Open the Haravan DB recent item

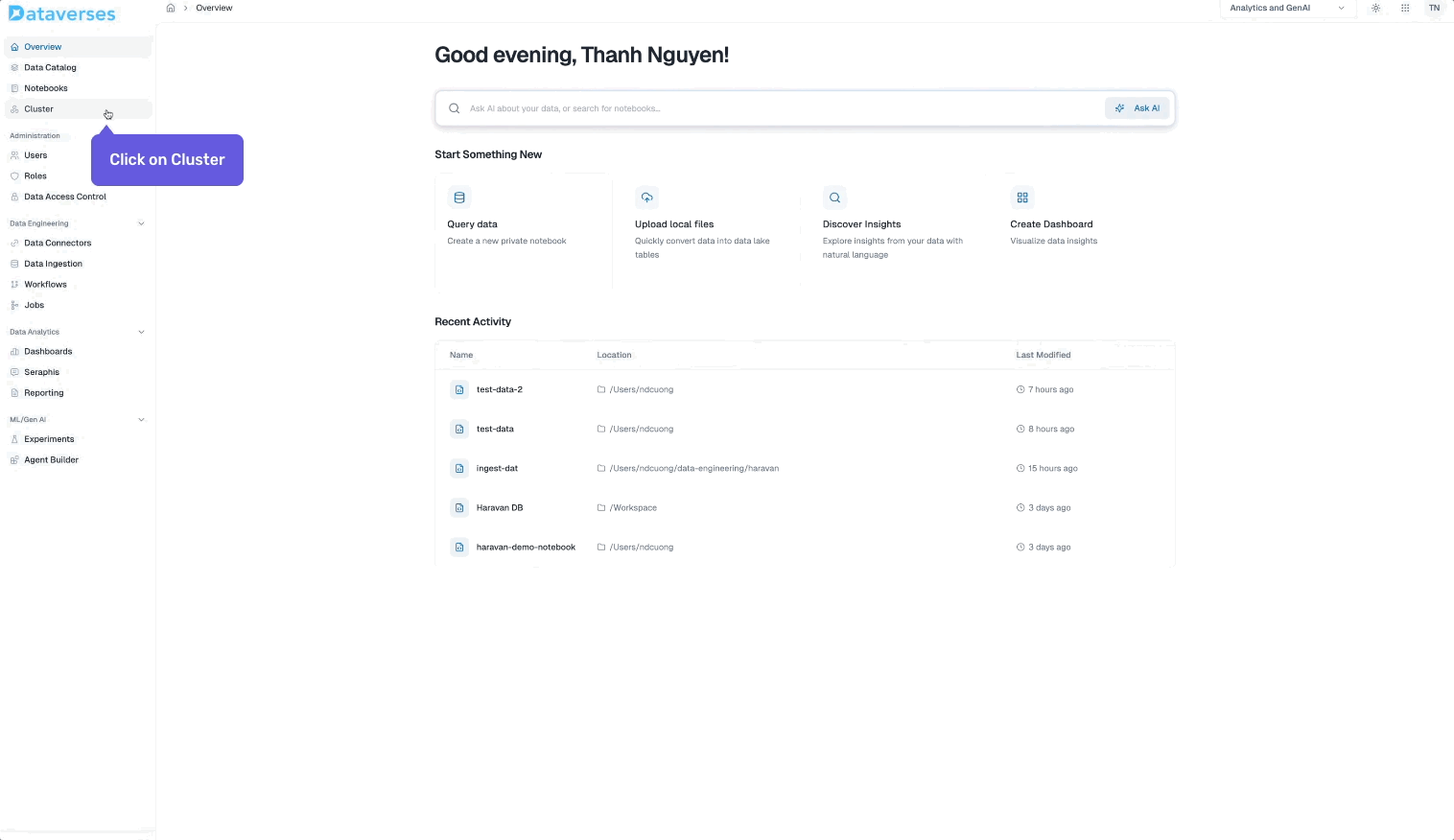[500, 508]
